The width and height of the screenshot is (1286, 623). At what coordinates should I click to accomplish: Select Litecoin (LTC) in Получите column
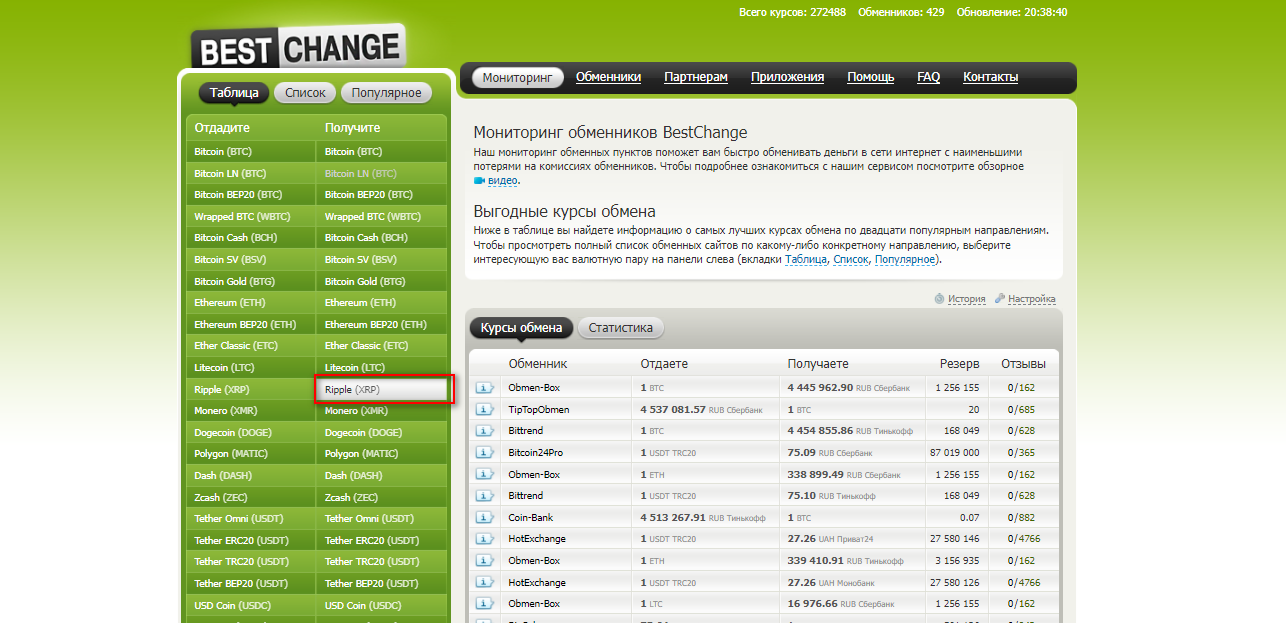point(382,368)
